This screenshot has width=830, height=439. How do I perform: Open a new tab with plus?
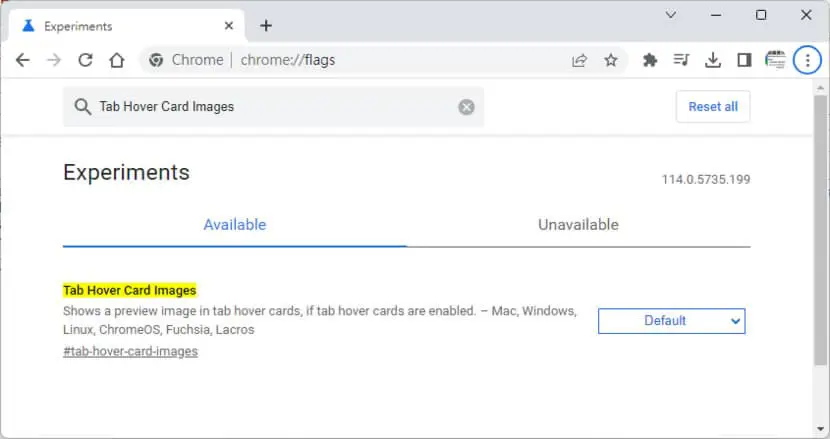point(266,25)
